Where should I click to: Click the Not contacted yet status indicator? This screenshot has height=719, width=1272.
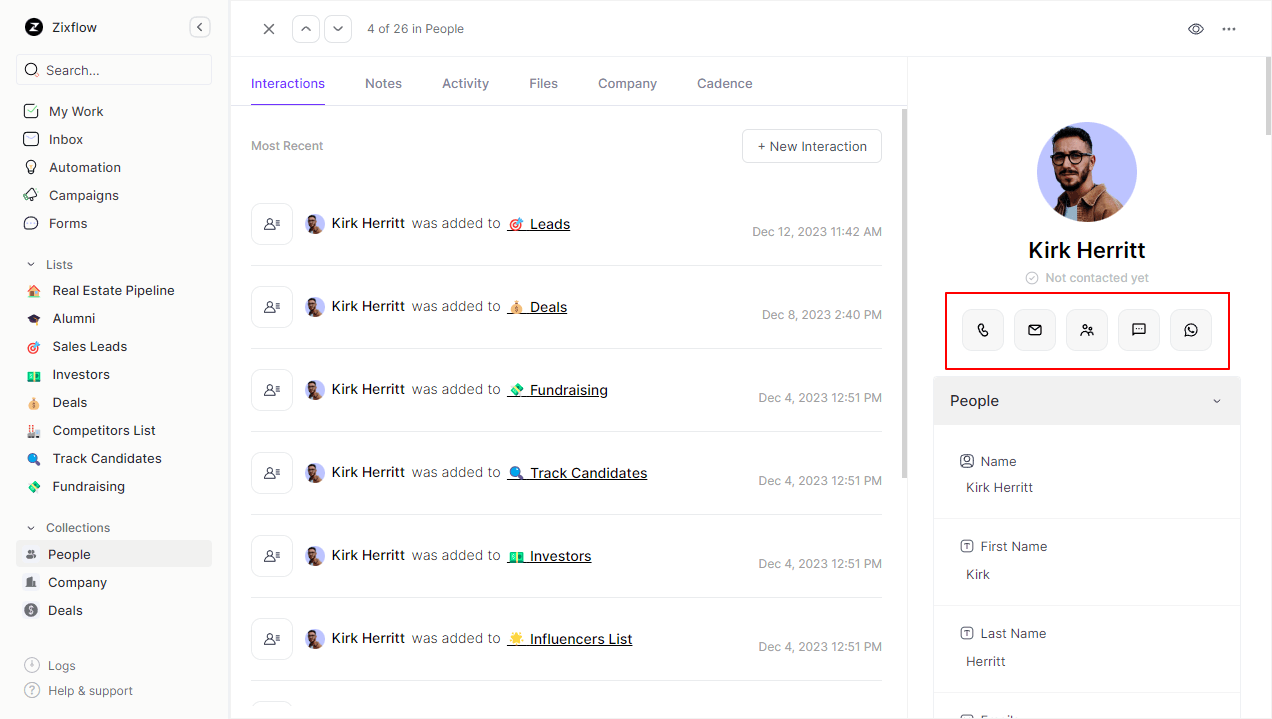coord(1086,278)
